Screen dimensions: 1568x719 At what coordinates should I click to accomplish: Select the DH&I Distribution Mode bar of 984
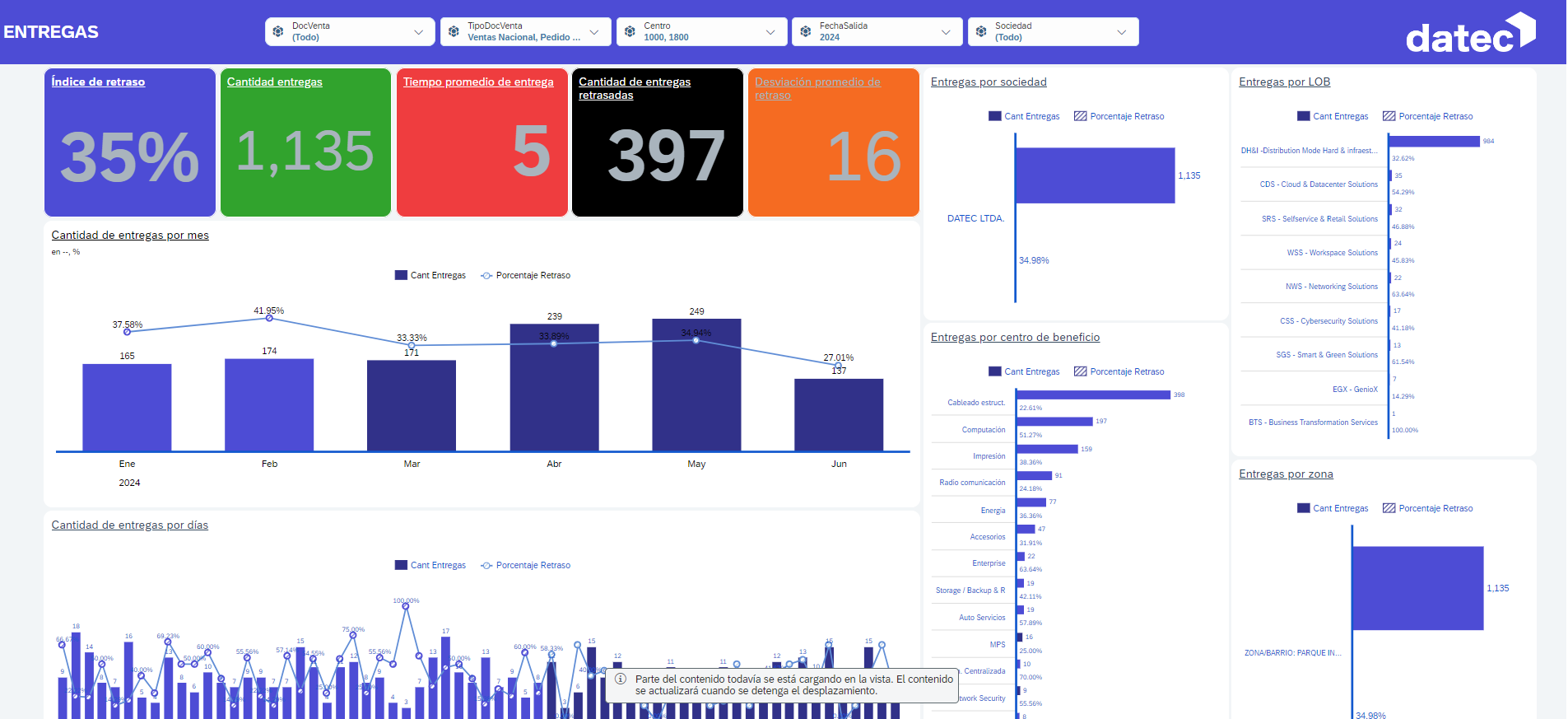1435,142
